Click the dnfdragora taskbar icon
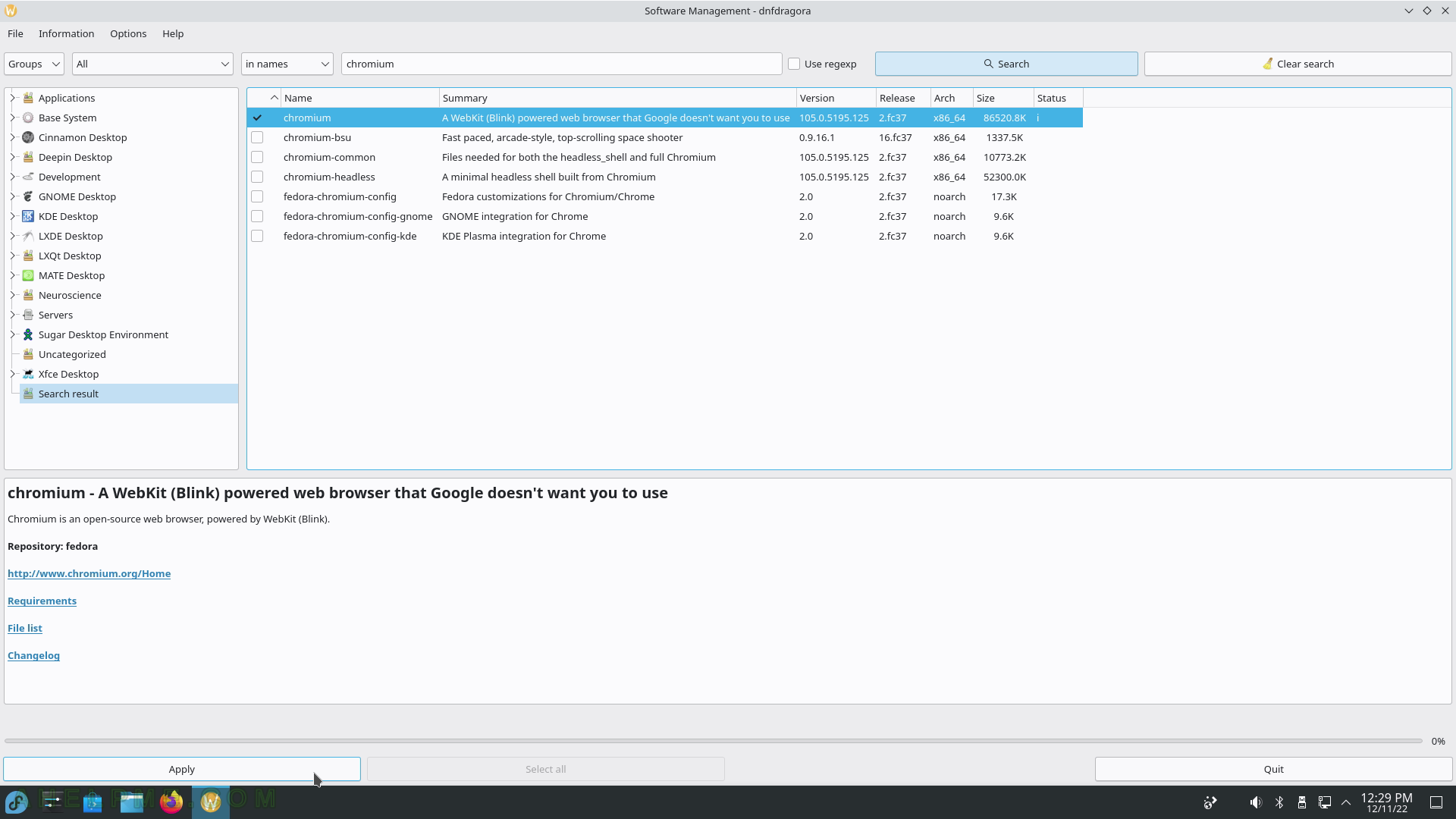Image resolution: width=1456 pixels, height=819 pixels. pyautogui.click(x=211, y=802)
